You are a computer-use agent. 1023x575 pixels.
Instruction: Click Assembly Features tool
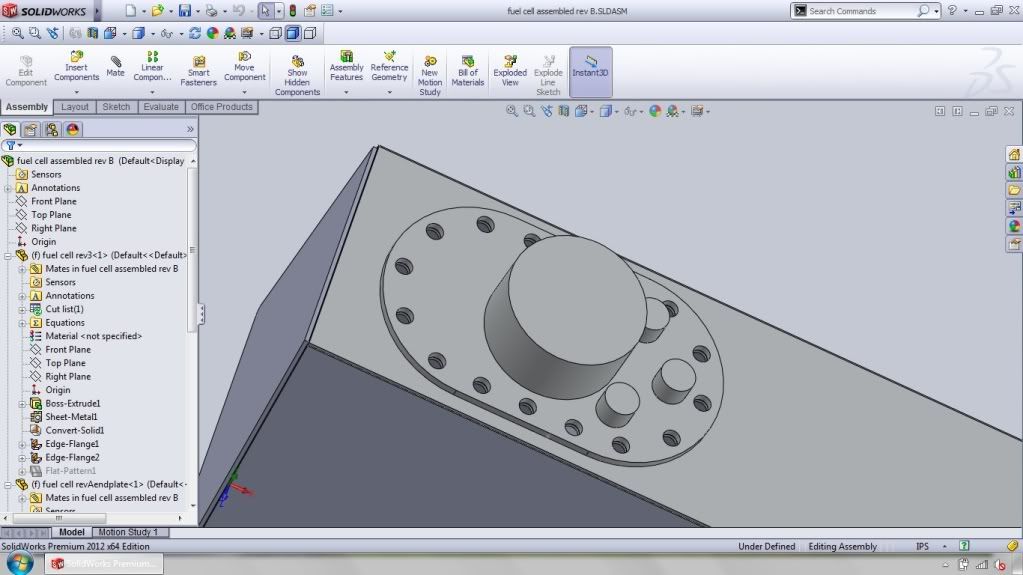coord(346,66)
